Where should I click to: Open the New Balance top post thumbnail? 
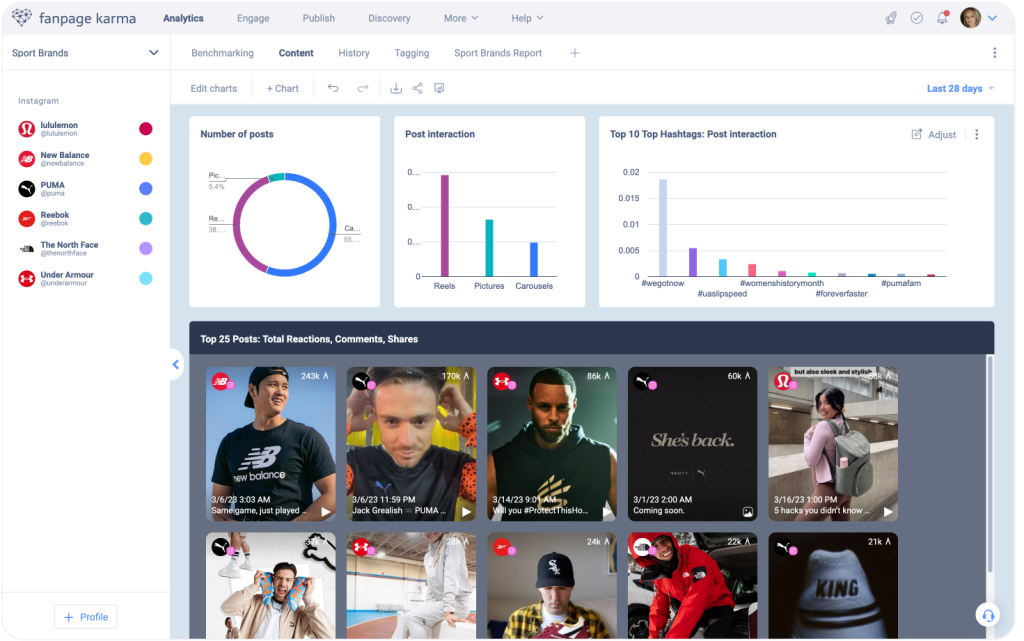tap(271, 444)
